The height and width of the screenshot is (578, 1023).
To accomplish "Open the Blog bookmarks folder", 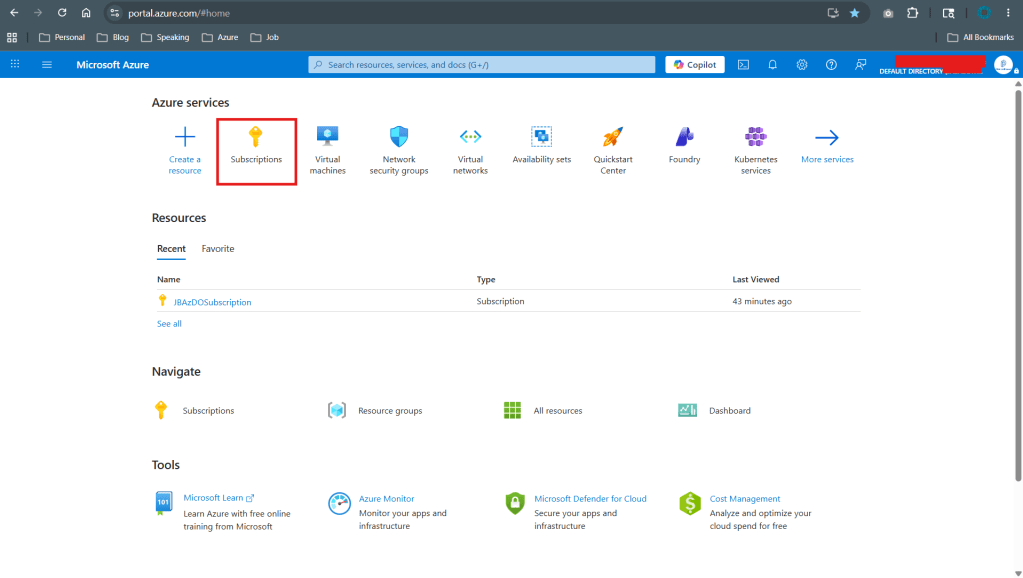I will point(113,37).
